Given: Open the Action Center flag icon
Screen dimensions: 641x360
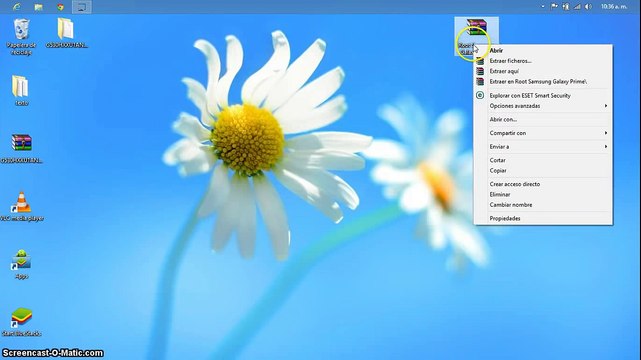Looking at the screenshot, I should [554, 7].
